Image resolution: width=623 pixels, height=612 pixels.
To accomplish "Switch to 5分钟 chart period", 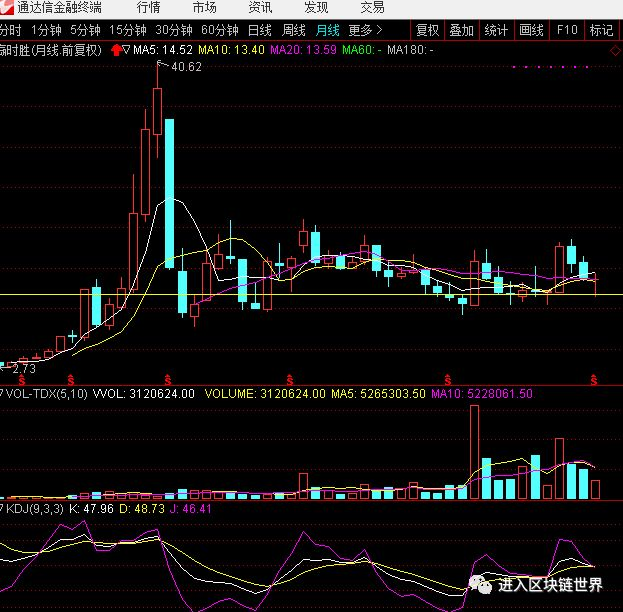I will [85, 30].
